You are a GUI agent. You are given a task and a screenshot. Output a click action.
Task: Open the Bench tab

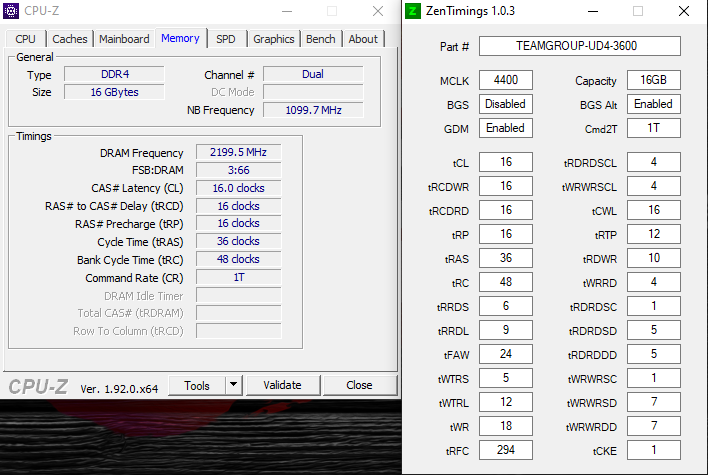click(321, 39)
